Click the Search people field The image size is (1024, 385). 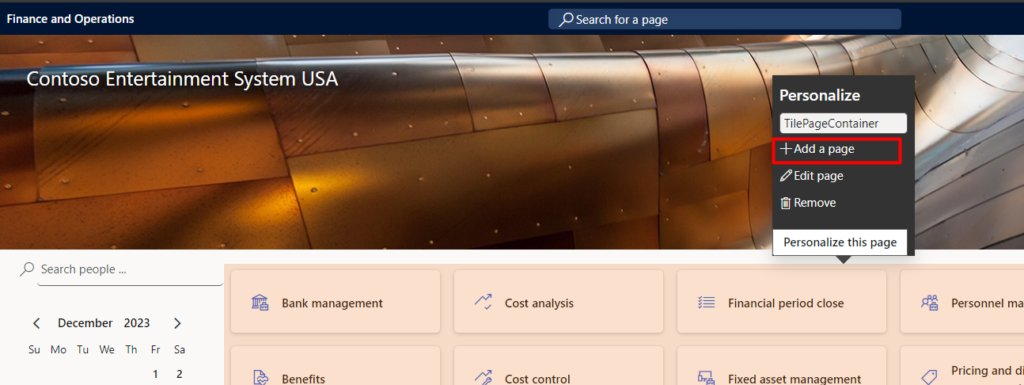(x=131, y=270)
